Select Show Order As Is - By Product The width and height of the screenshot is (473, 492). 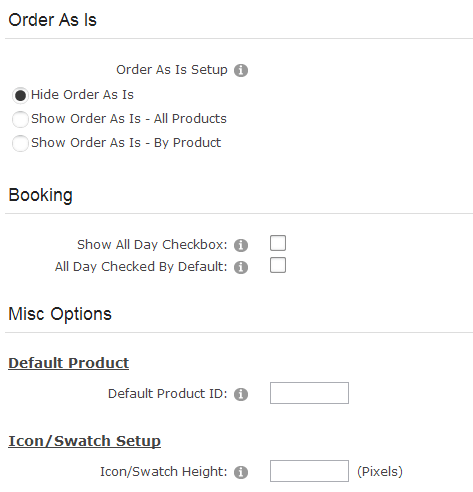coord(20,143)
